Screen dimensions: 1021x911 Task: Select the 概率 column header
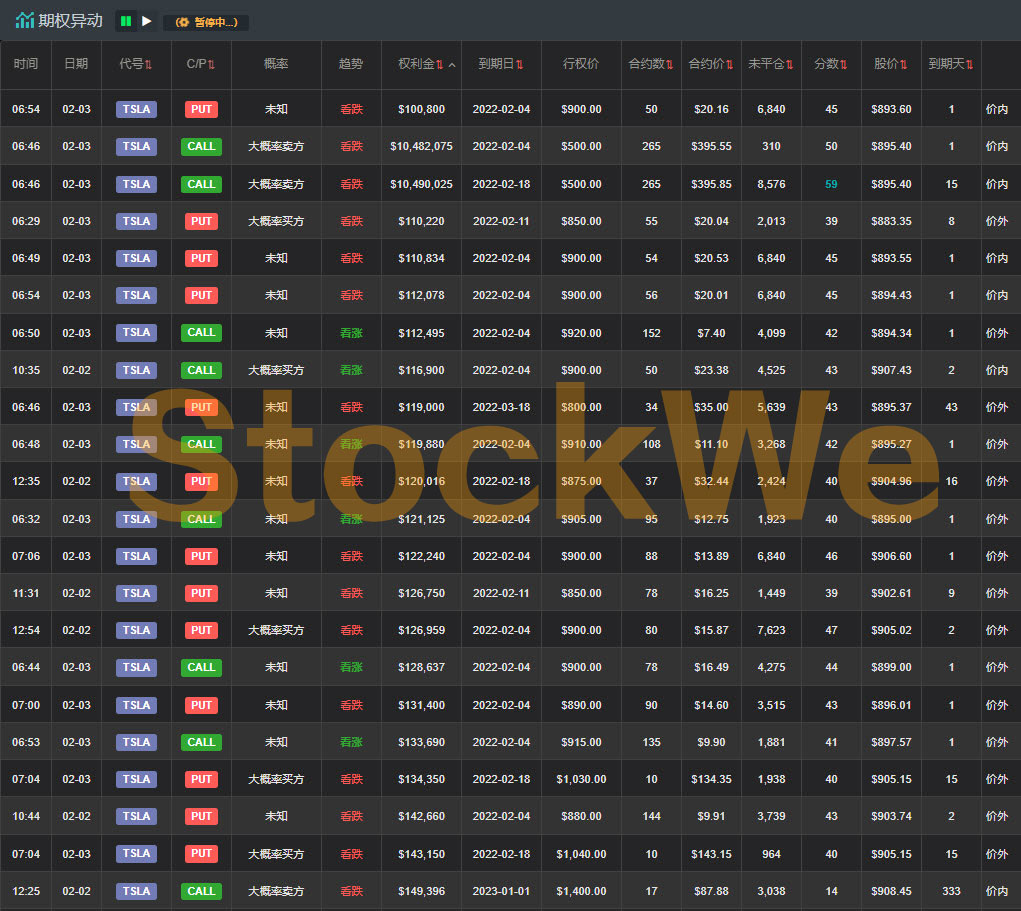(x=276, y=64)
